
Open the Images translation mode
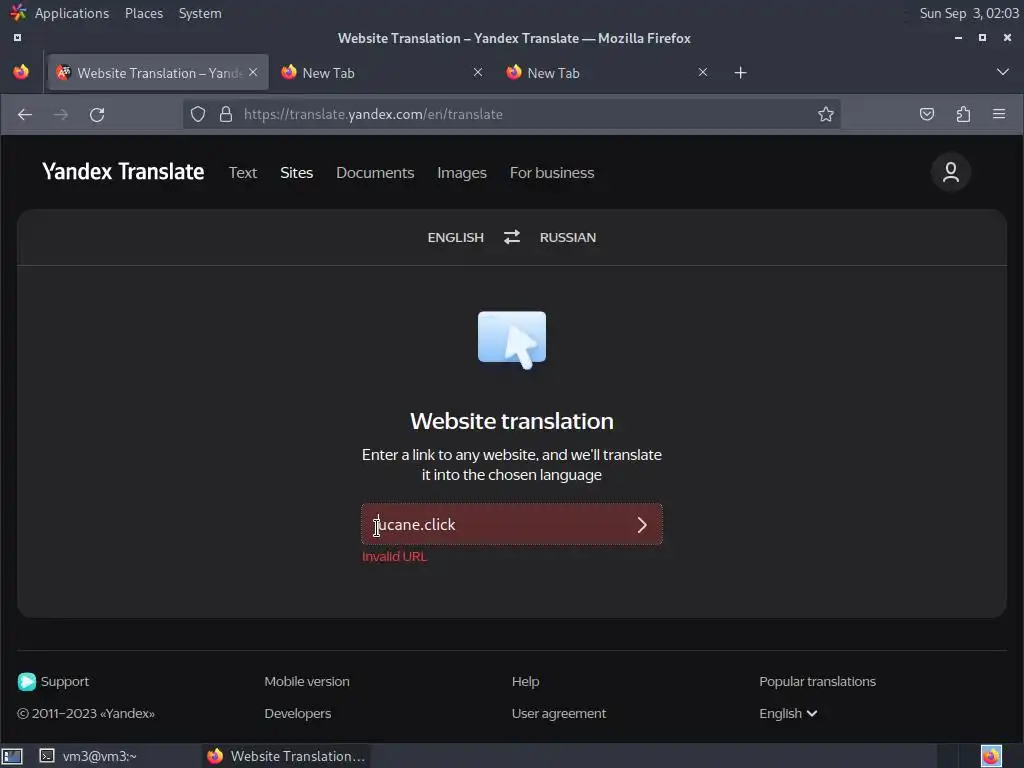(x=462, y=173)
